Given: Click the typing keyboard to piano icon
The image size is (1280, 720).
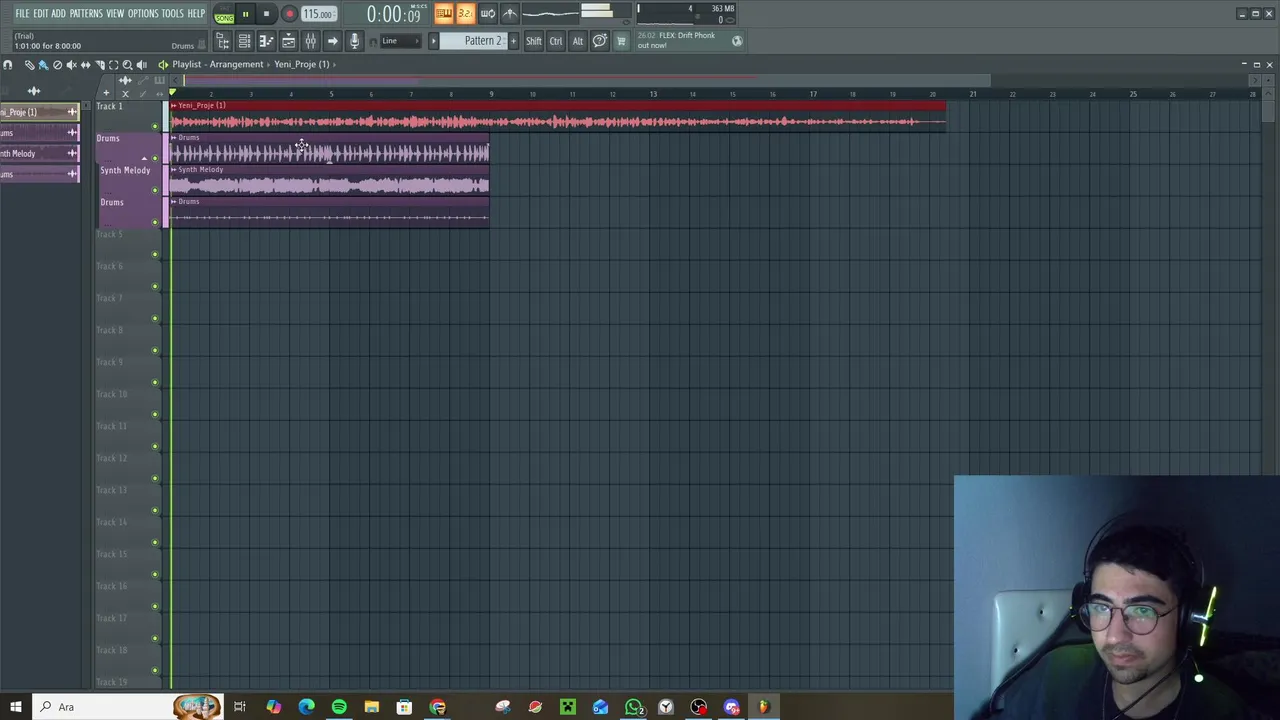Looking at the screenshot, I should (x=443, y=13).
